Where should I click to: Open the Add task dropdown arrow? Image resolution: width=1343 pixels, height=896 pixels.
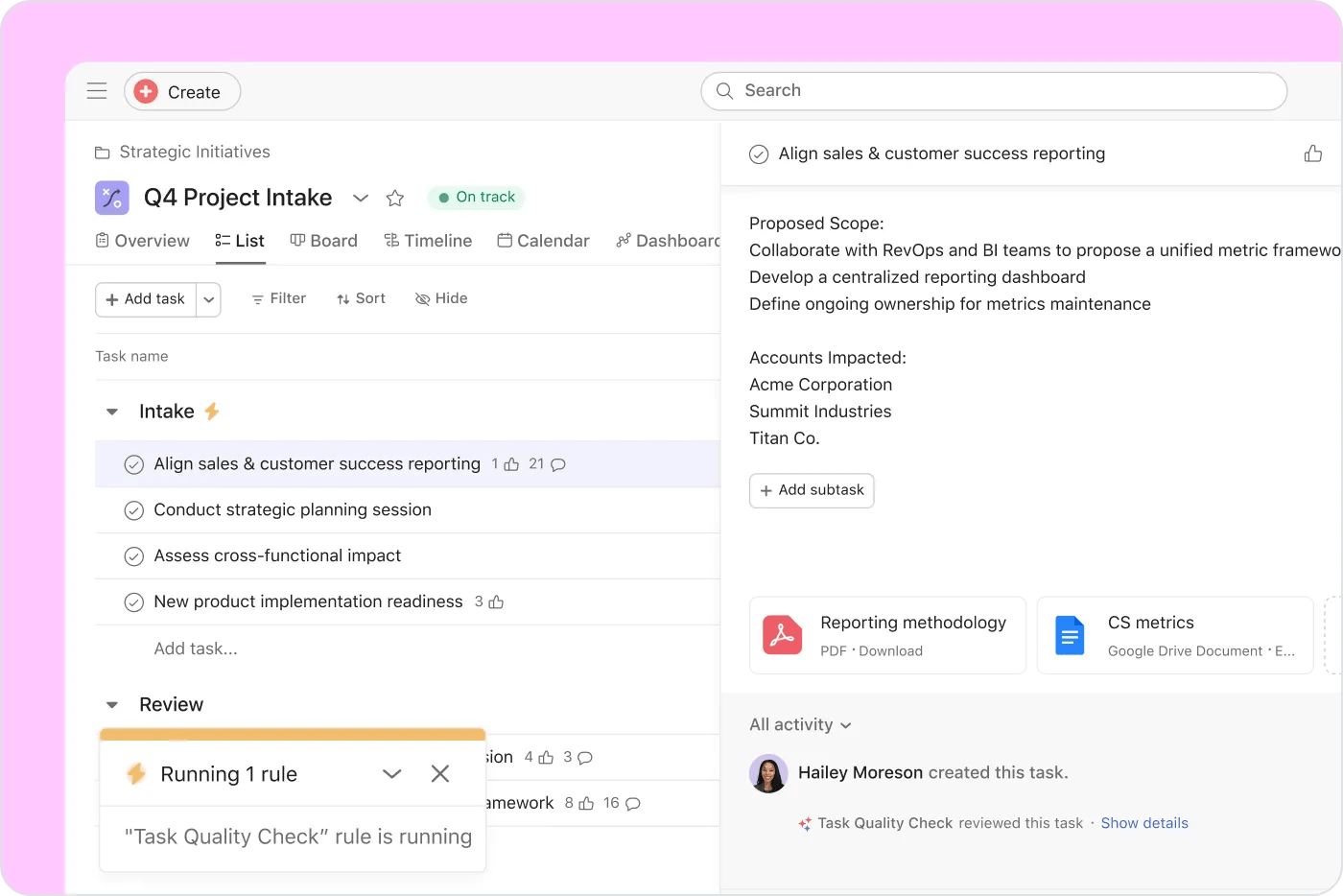(x=208, y=299)
